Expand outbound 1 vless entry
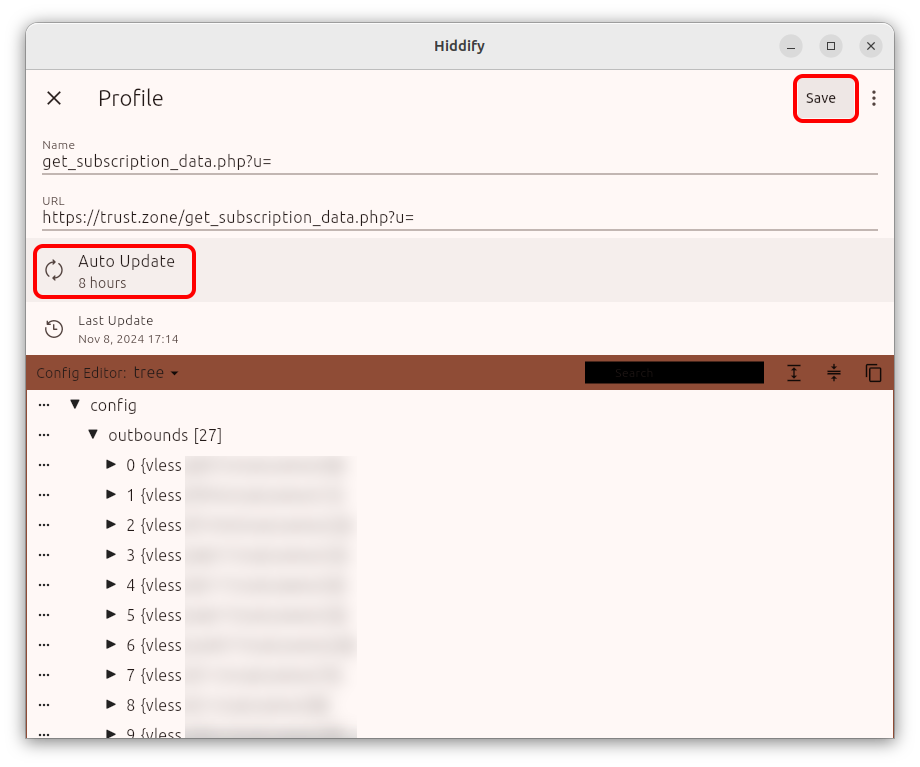 point(111,495)
